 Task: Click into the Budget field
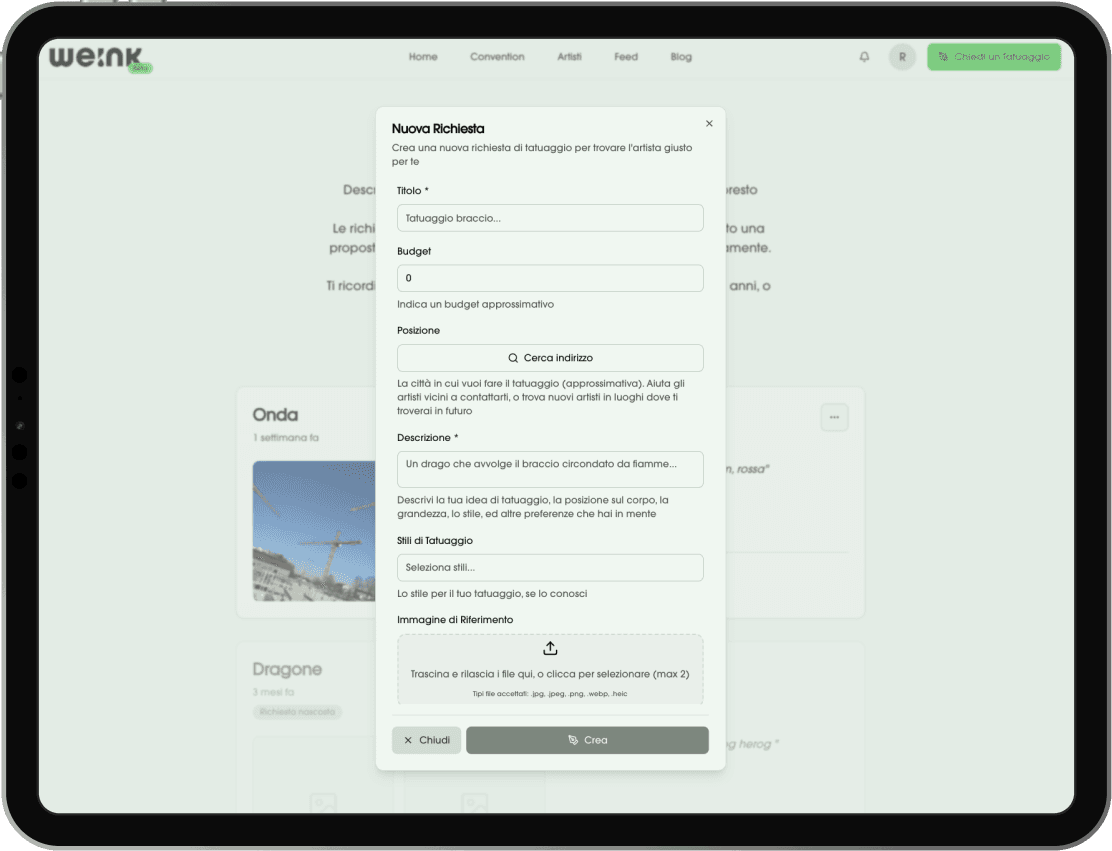550,278
